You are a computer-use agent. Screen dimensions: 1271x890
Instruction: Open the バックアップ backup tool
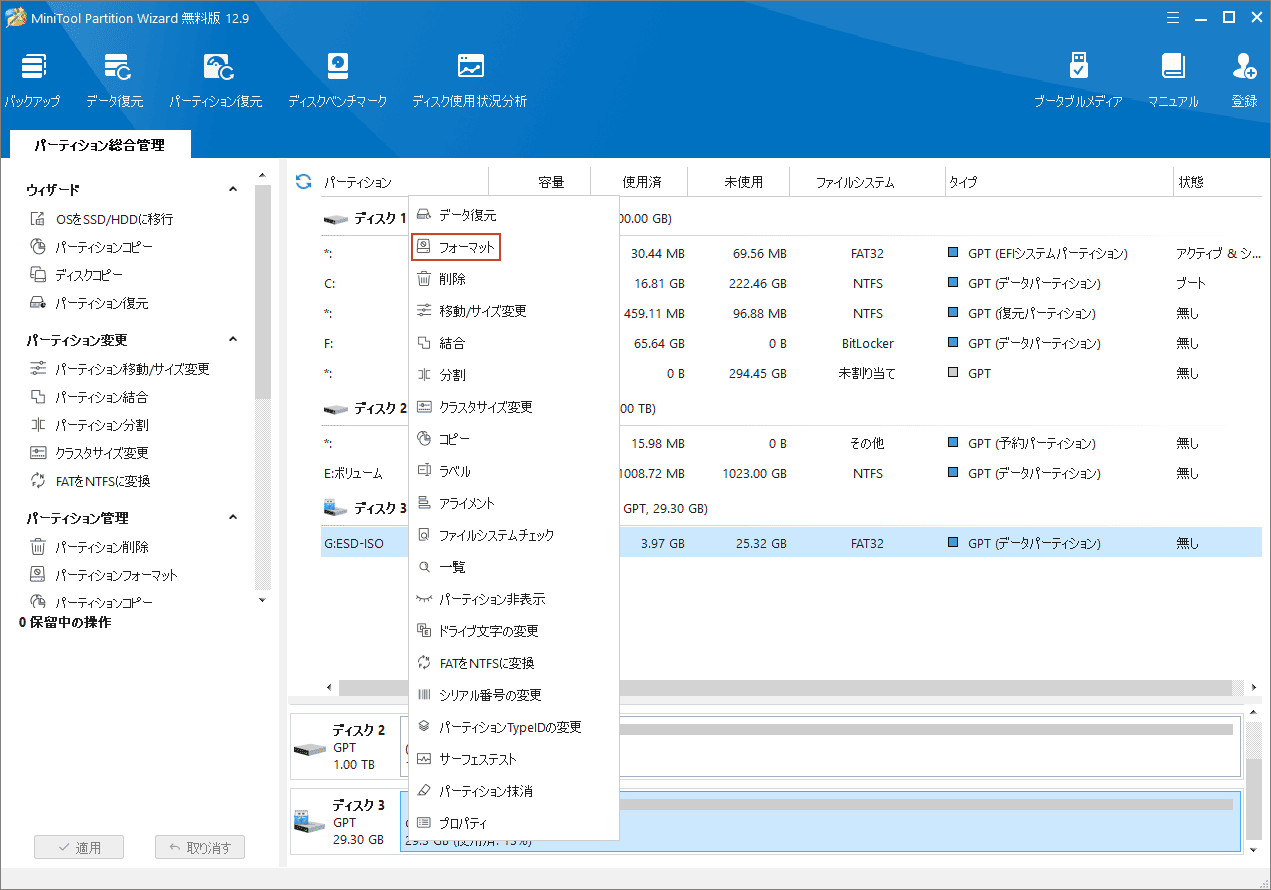(32, 80)
